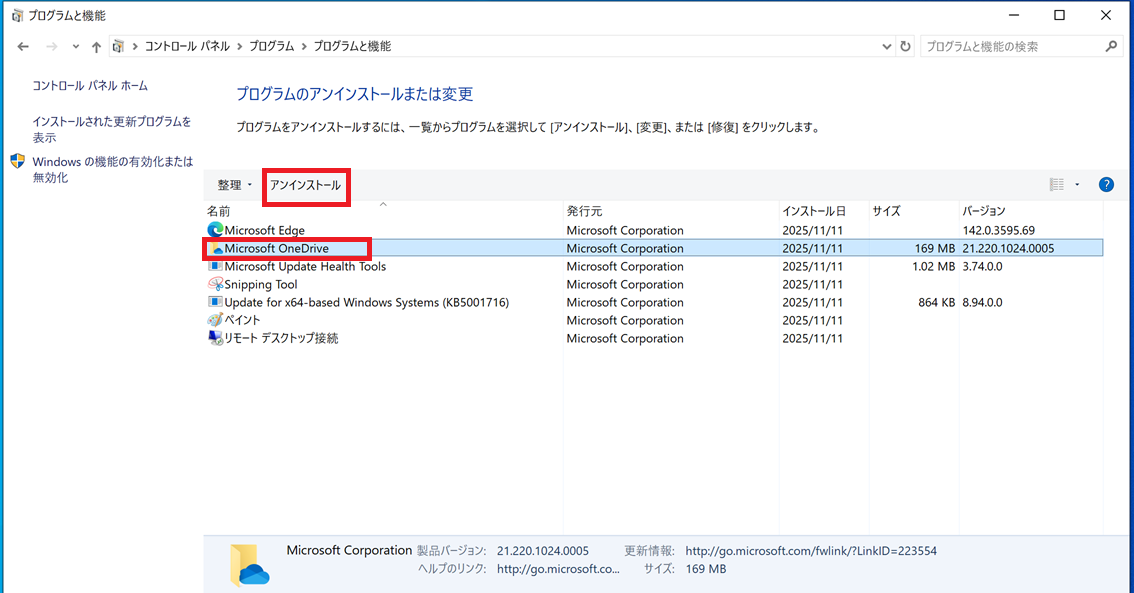Screen dimensions: 1134x593
Task: Sort by インストール日 column header
Action: [814, 211]
